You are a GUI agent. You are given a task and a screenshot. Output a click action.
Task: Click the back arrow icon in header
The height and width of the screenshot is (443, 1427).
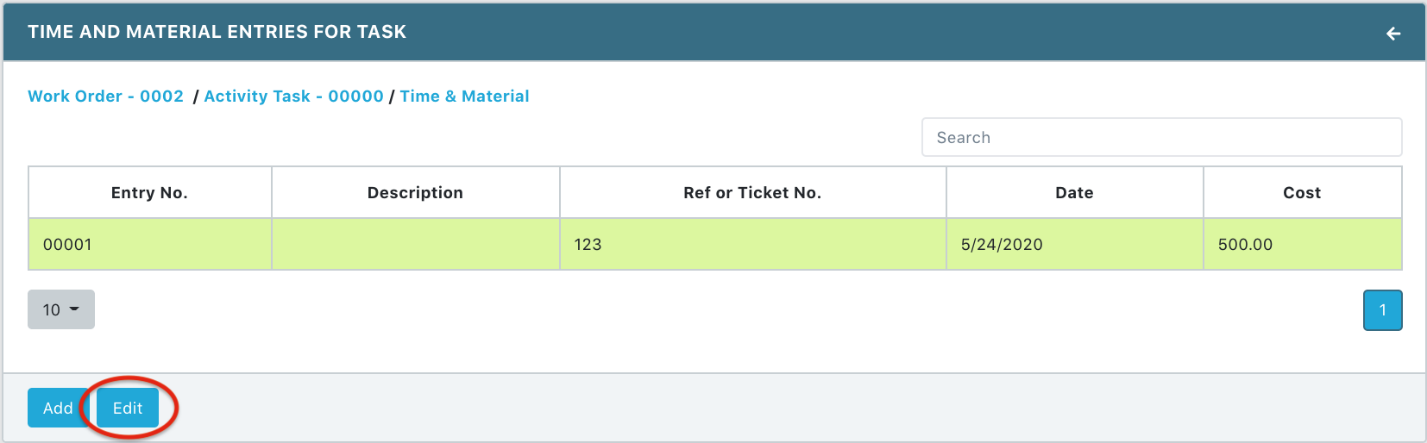(1393, 33)
